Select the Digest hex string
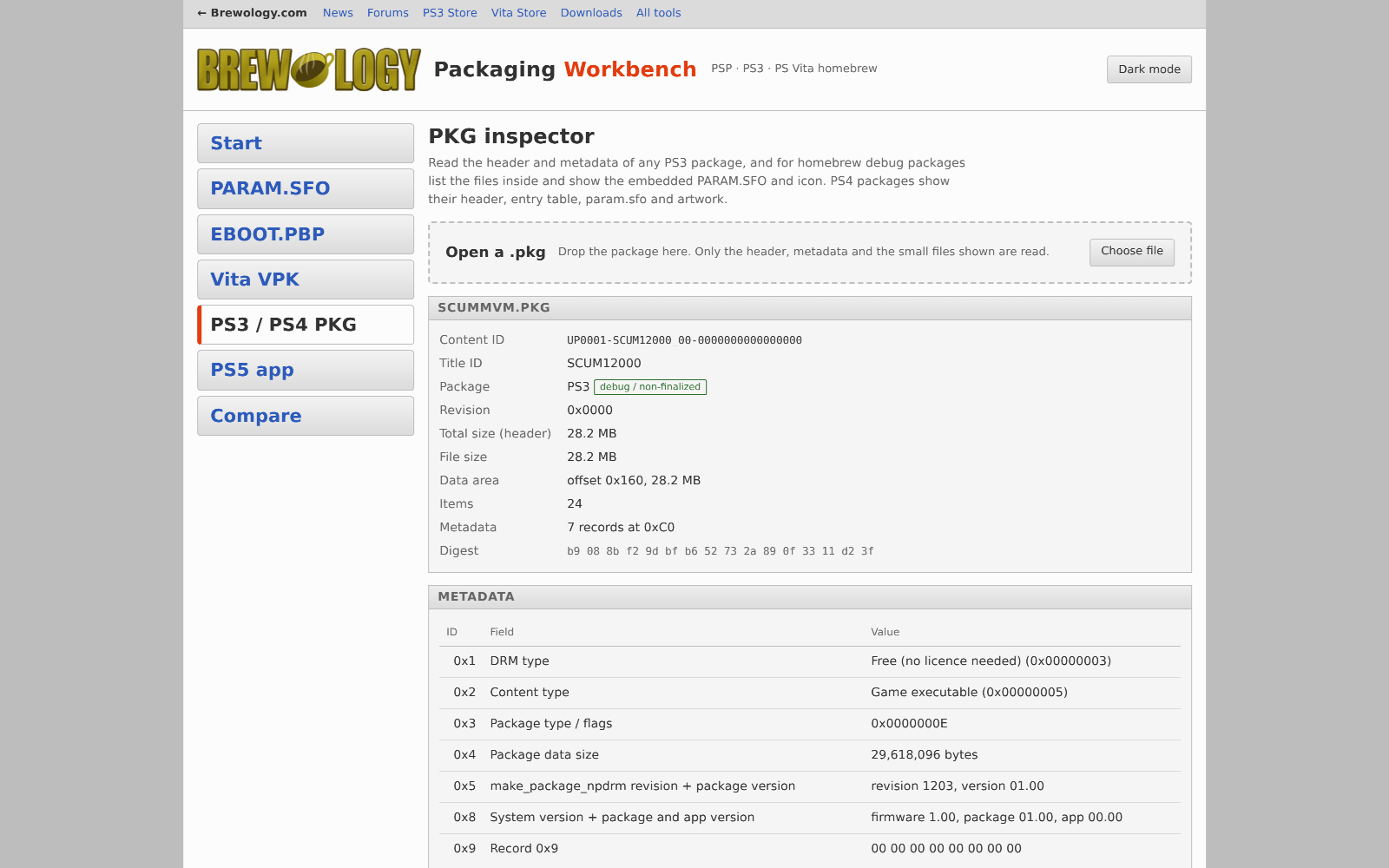Image resolution: width=1389 pixels, height=868 pixels. coord(721,551)
